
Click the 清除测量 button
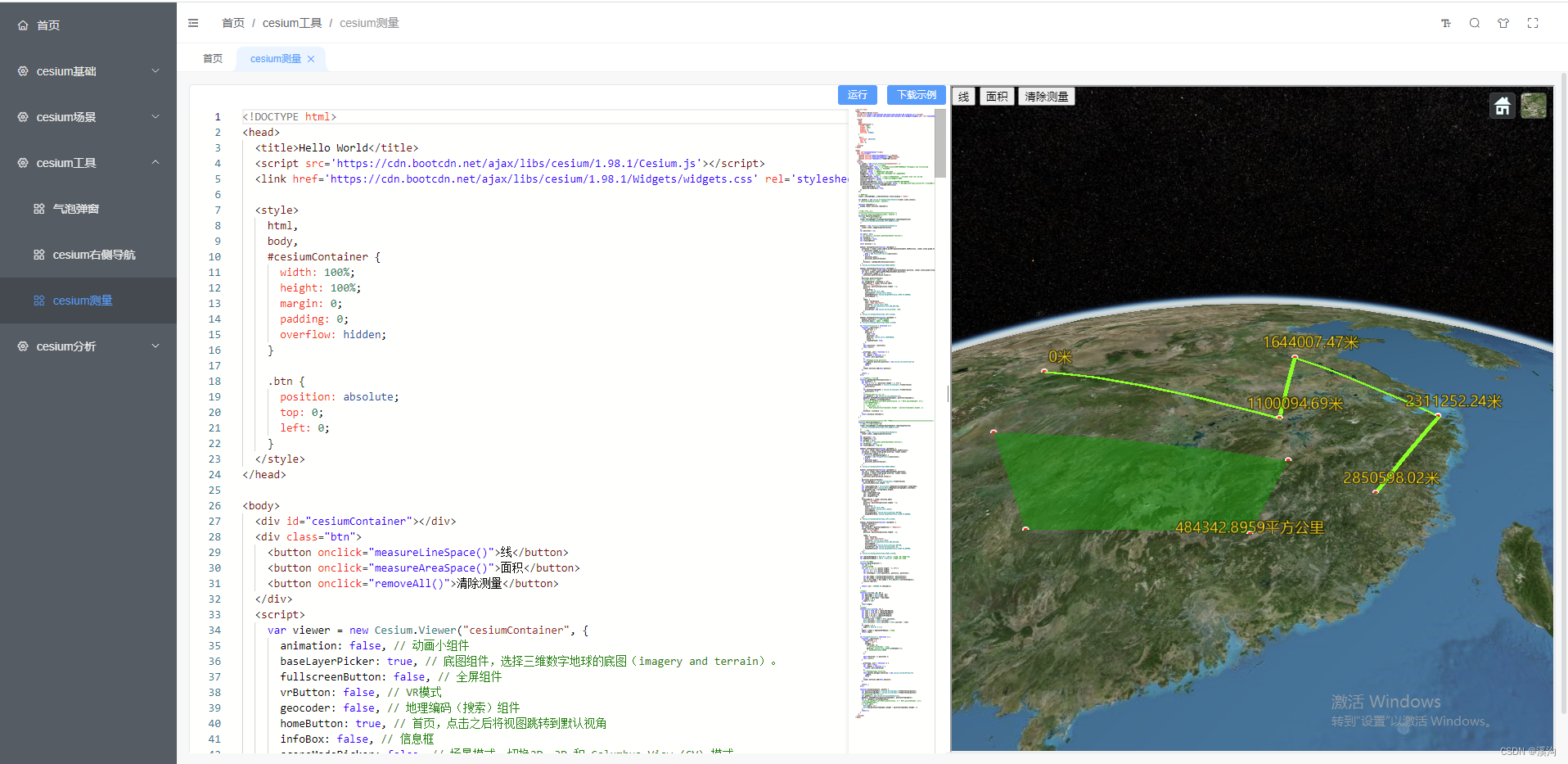1047,97
